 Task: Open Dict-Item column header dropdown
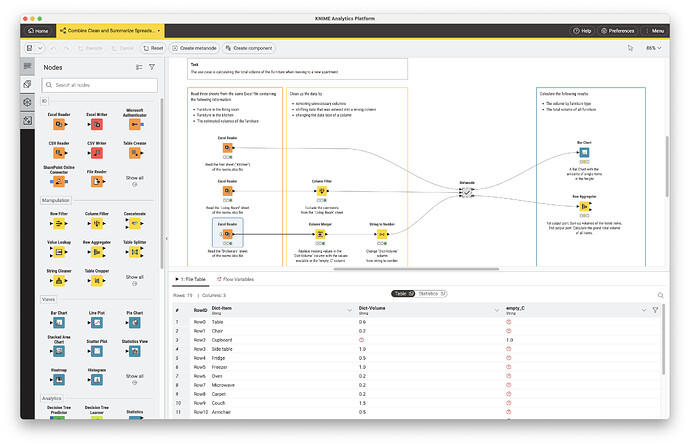click(x=349, y=311)
